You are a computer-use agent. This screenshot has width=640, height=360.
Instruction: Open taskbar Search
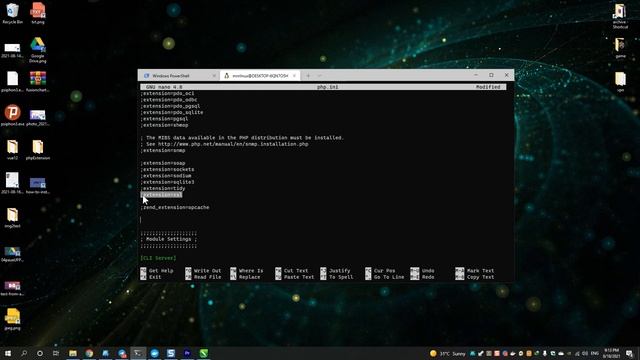pos(24,353)
